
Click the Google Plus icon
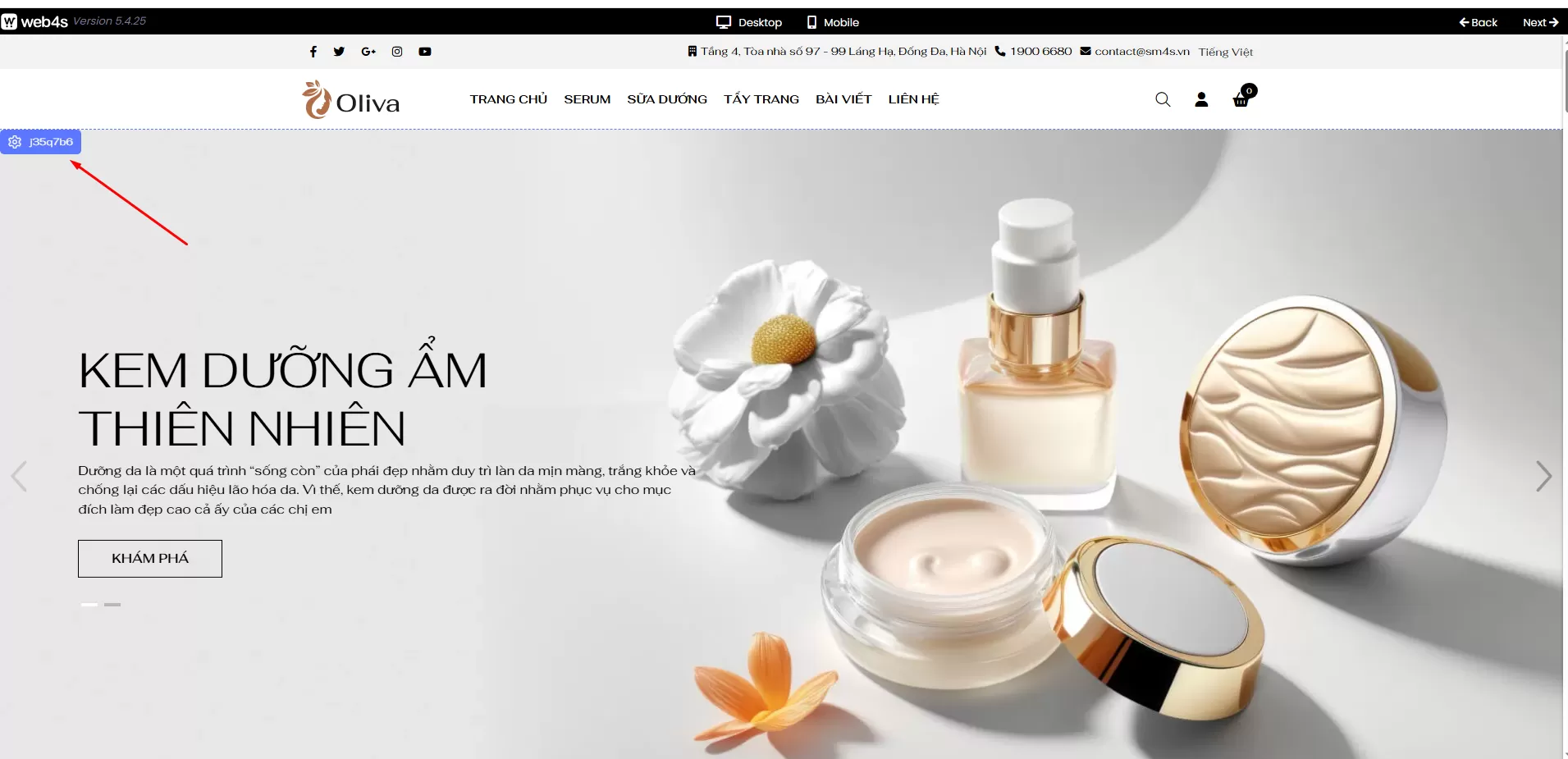tap(368, 52)
